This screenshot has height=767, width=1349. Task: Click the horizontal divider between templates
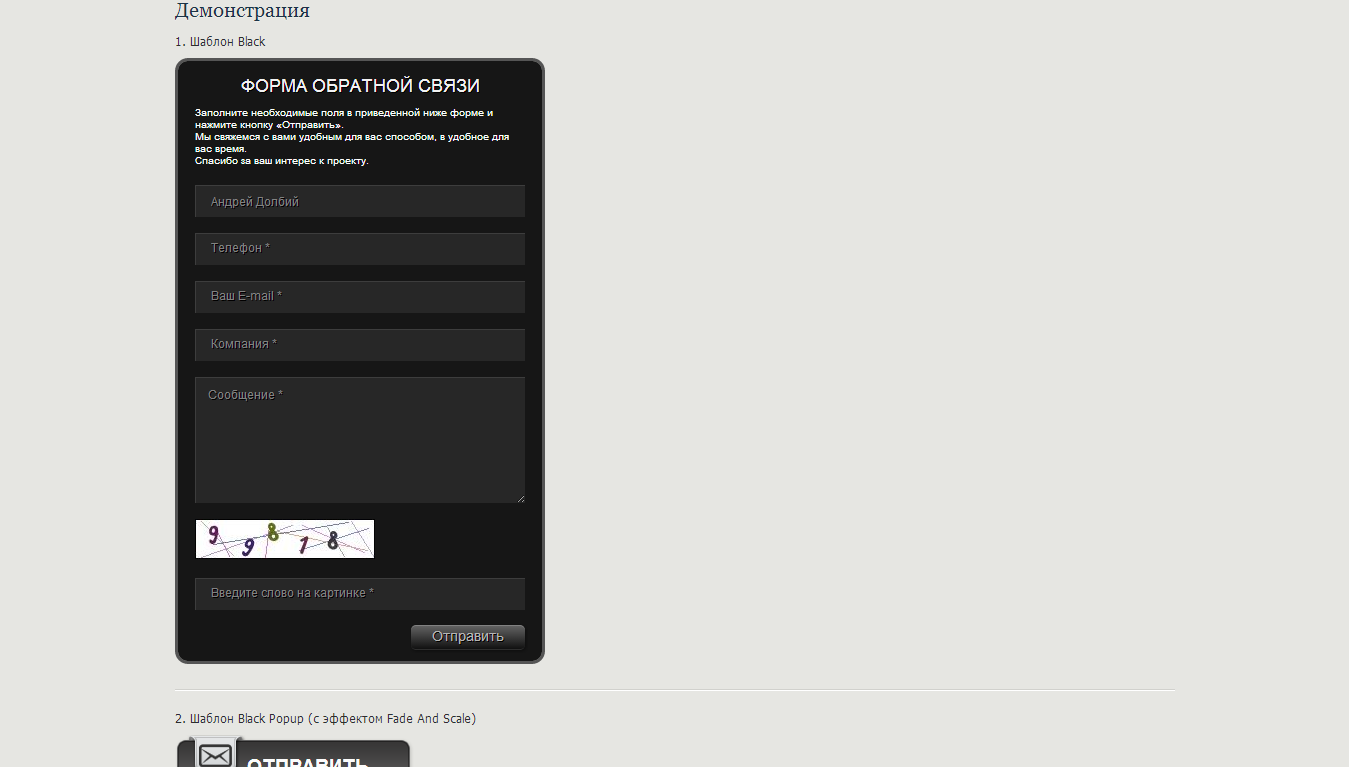pyautogui.click(x=675, y=690)
